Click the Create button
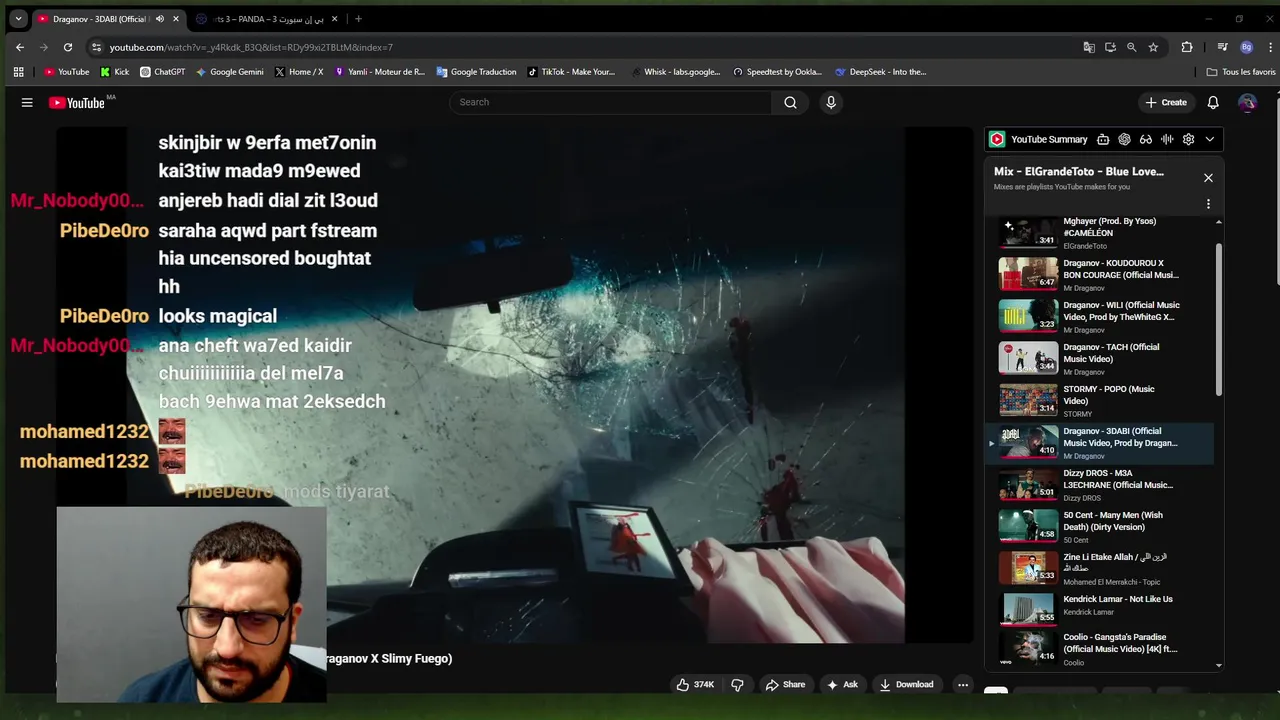The height and width of the screenshot is (720, 1280). (x=1166, y=102)
